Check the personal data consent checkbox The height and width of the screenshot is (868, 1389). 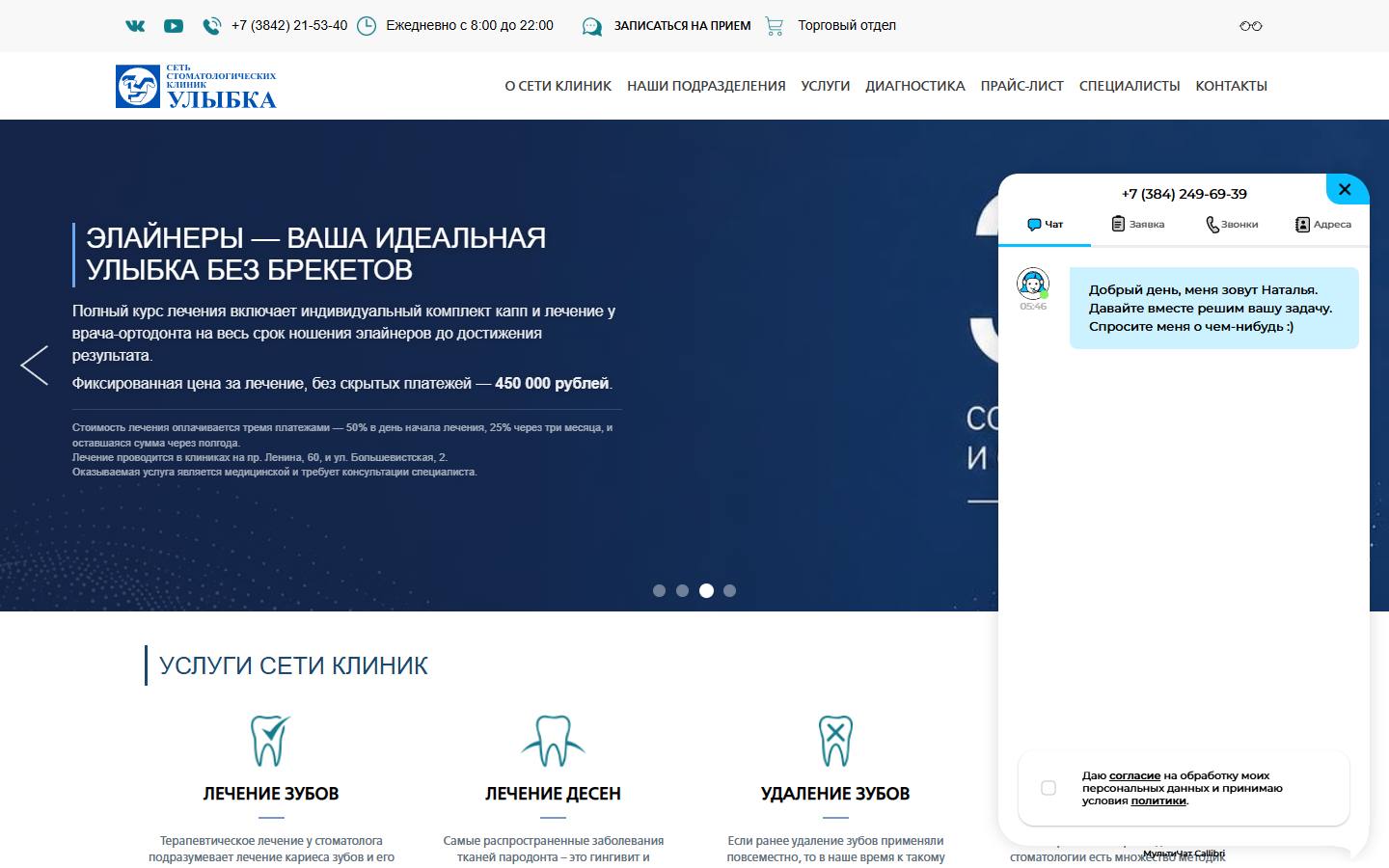tap(1049, 788)
